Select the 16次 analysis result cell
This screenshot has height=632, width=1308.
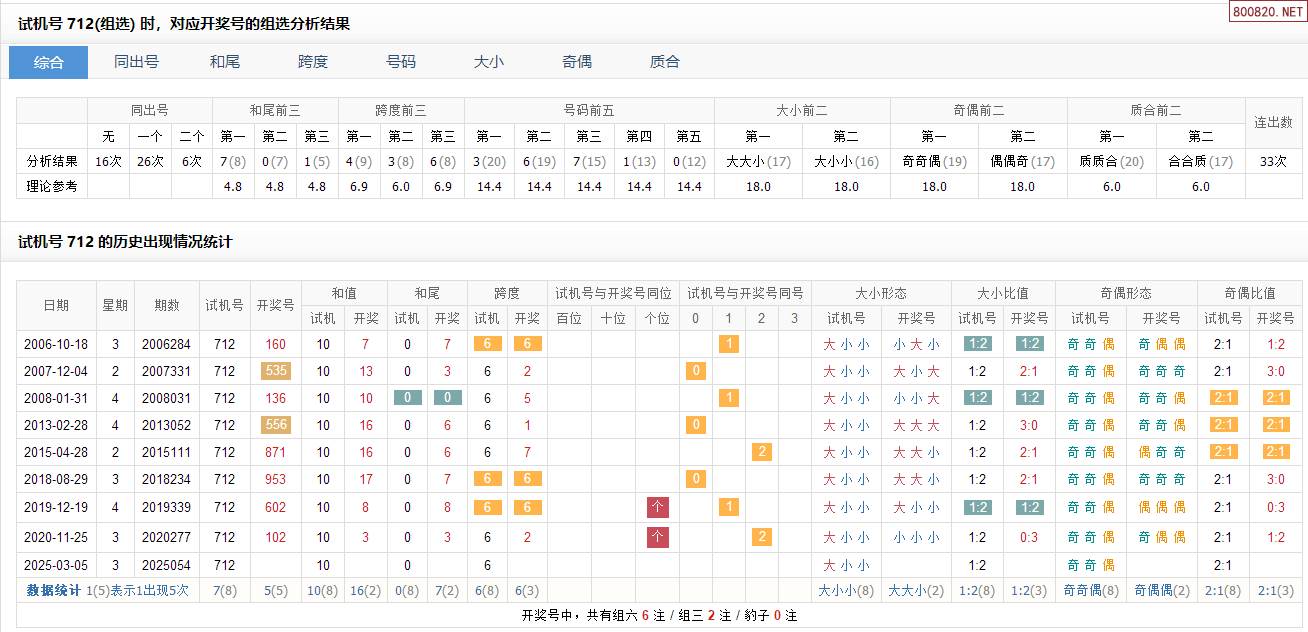[x=108, y=161]
